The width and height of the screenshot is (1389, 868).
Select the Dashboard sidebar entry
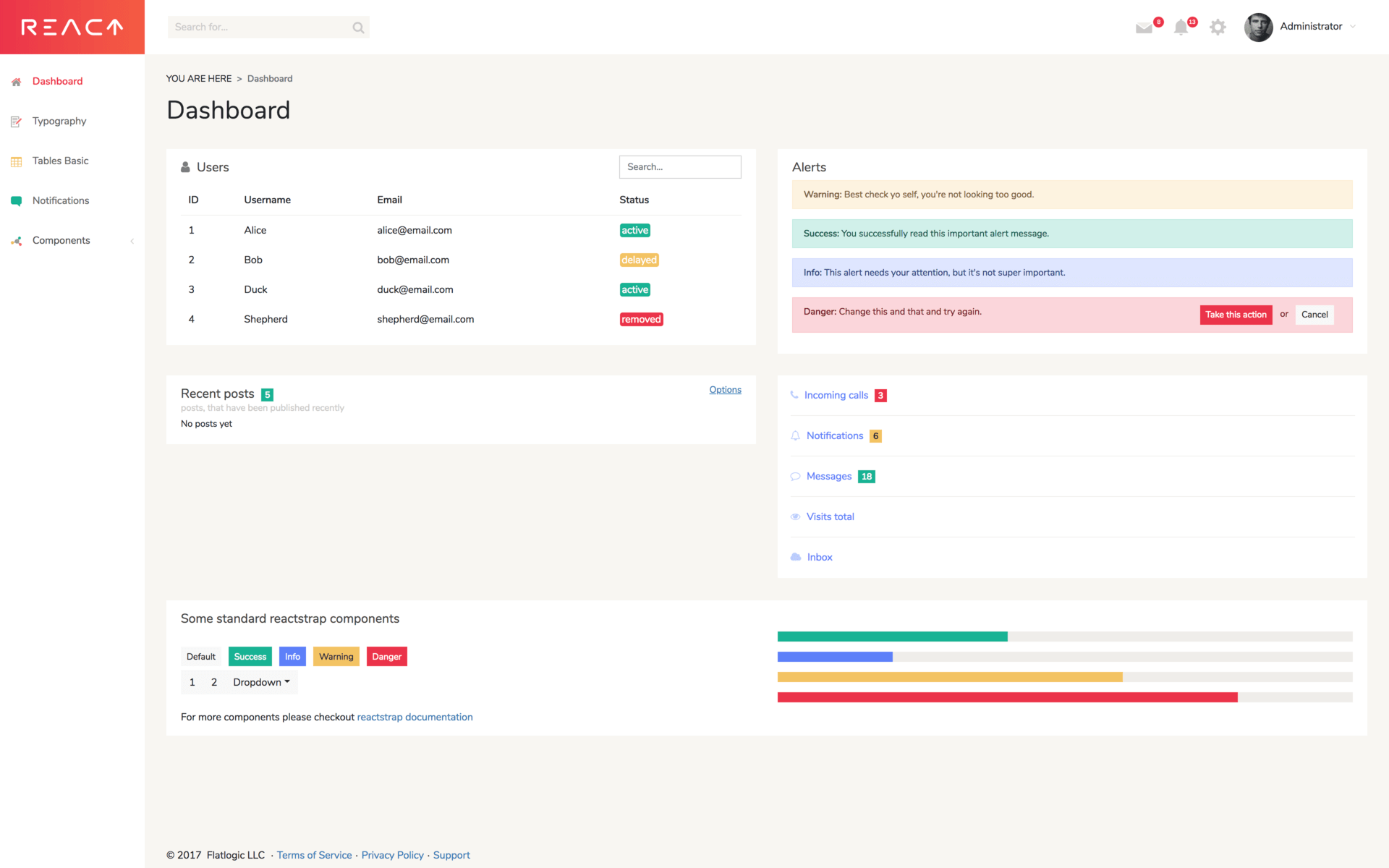point(57,81)
